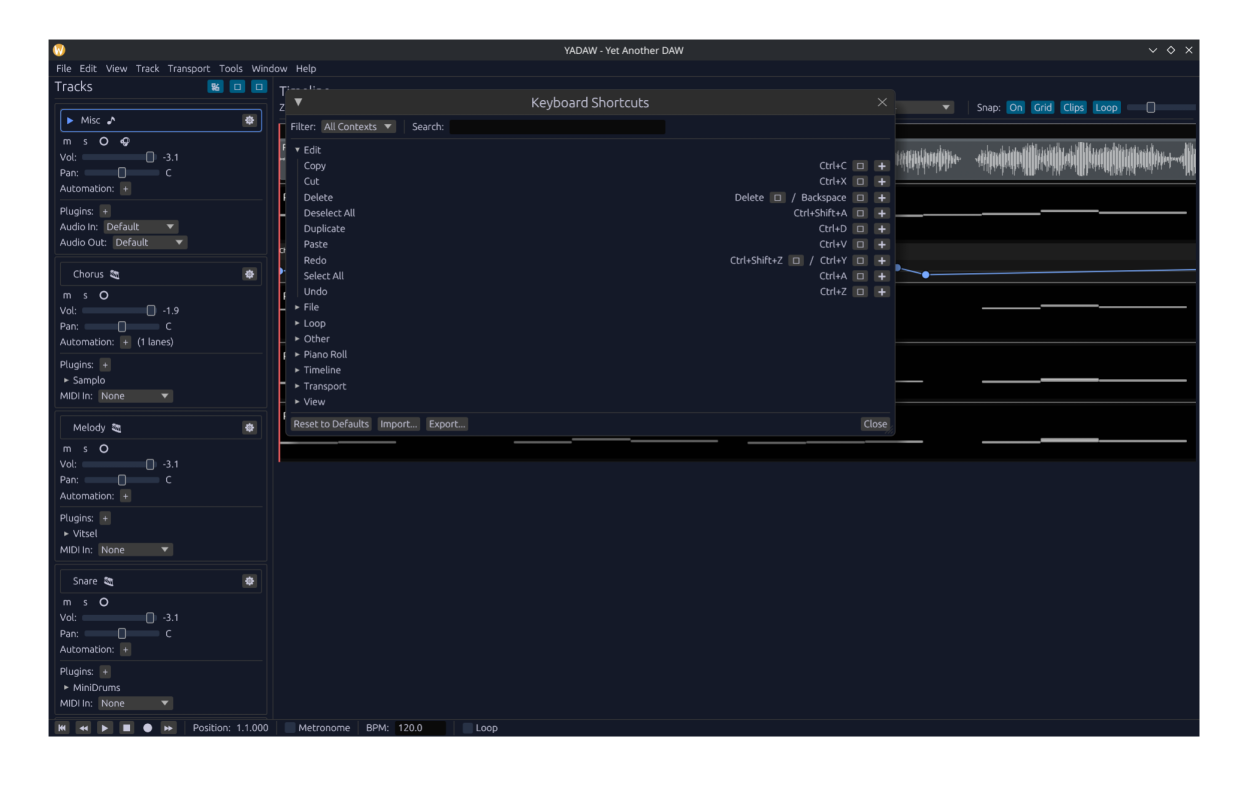
Task: Toggle the monitoring icon on the Misc track
Action: click(124, 142)
